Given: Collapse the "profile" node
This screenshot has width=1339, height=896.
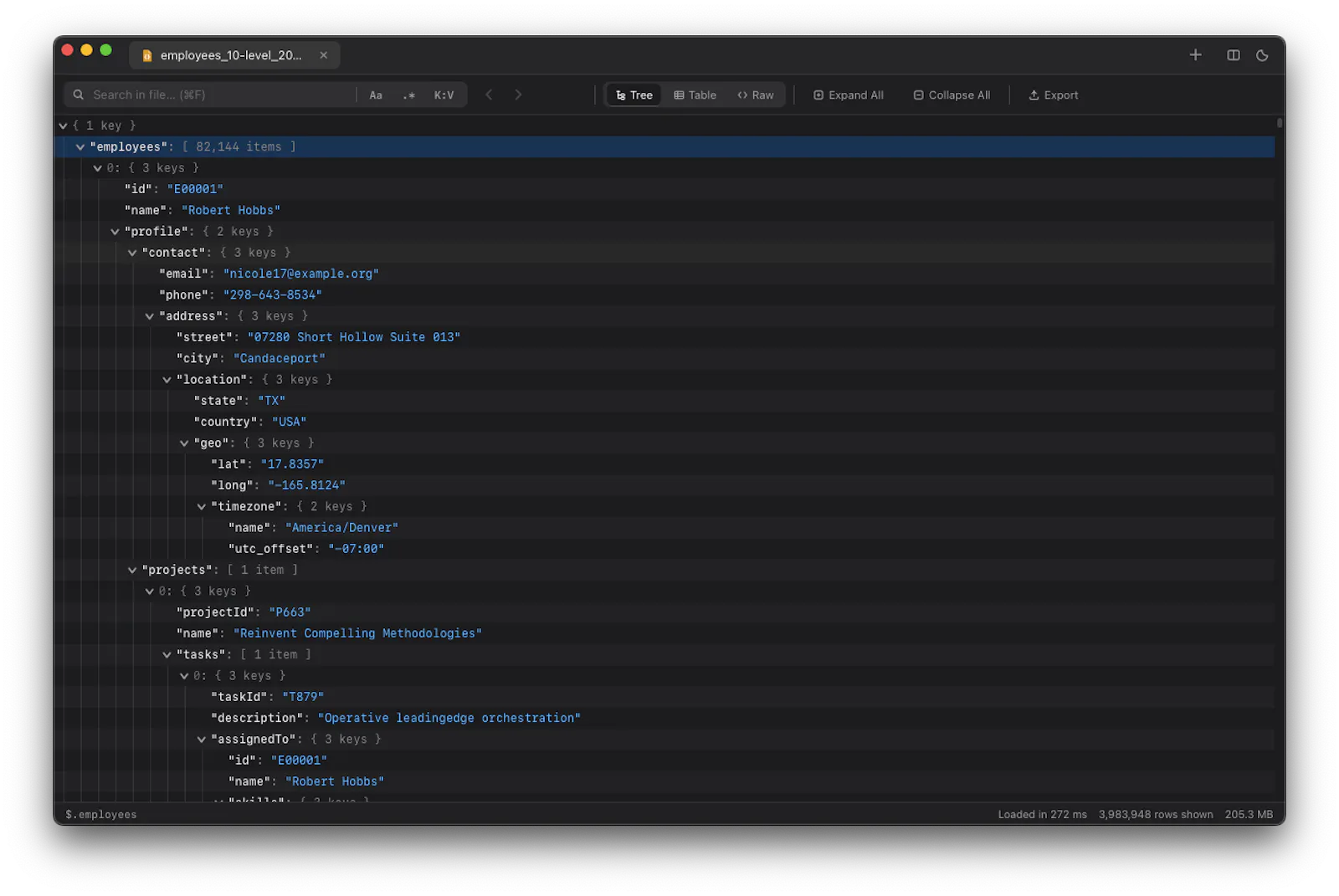Looking at the screenshot, I should (x=115, y=232).
